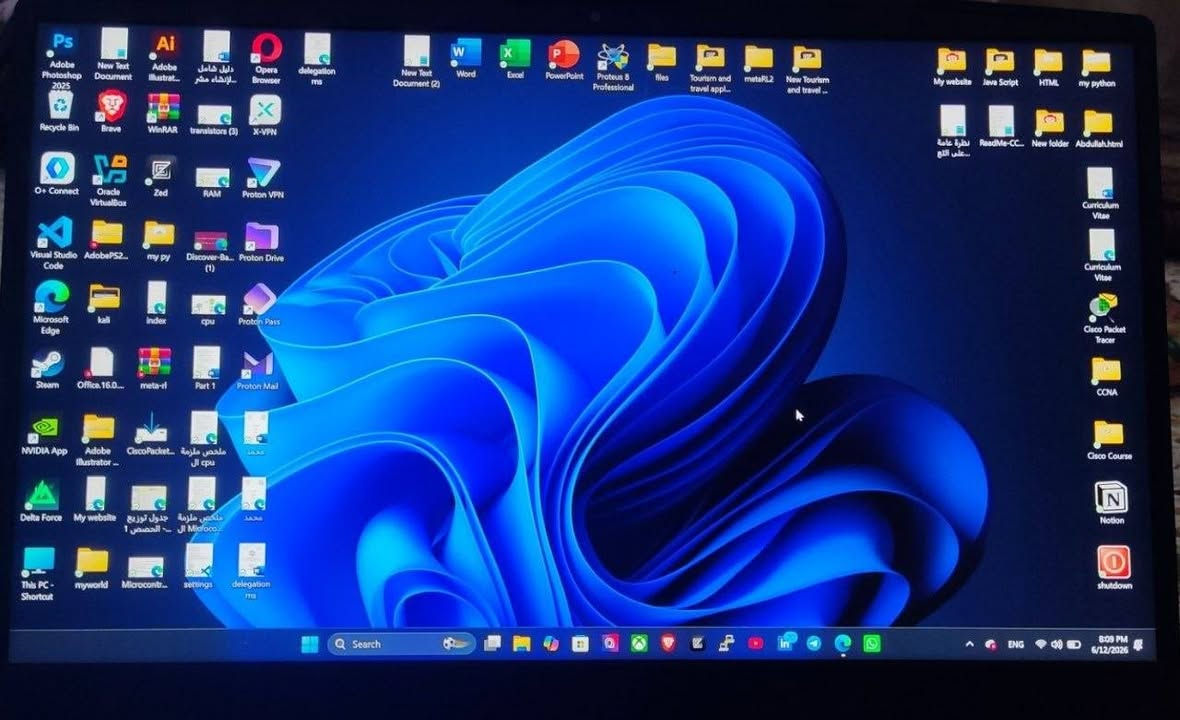Image resolution: width=1180 pixels, height=720 pixels.
Task: Open LinkedIn from the taskbar
Action: (x=786, y=643)
